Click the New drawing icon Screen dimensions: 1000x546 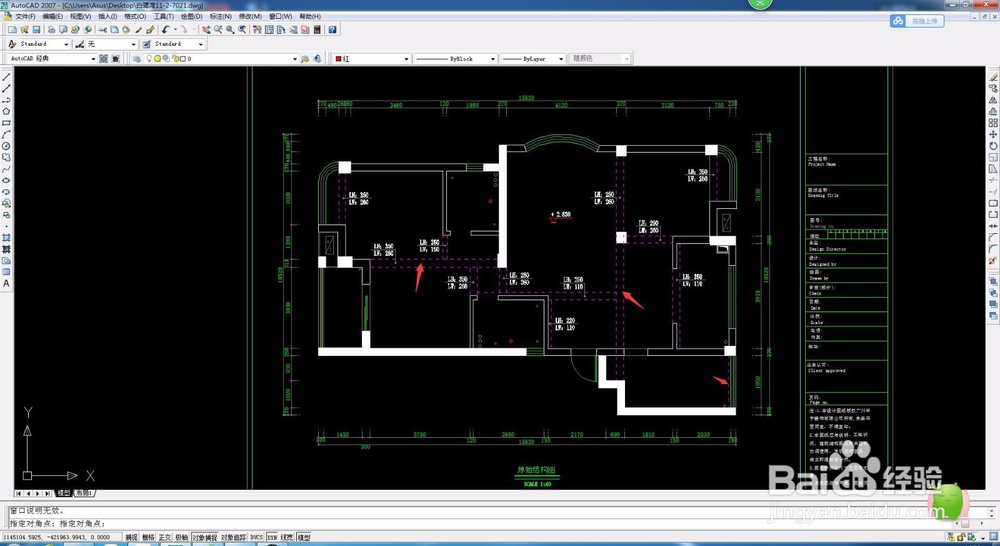click(x=12, y=29)
